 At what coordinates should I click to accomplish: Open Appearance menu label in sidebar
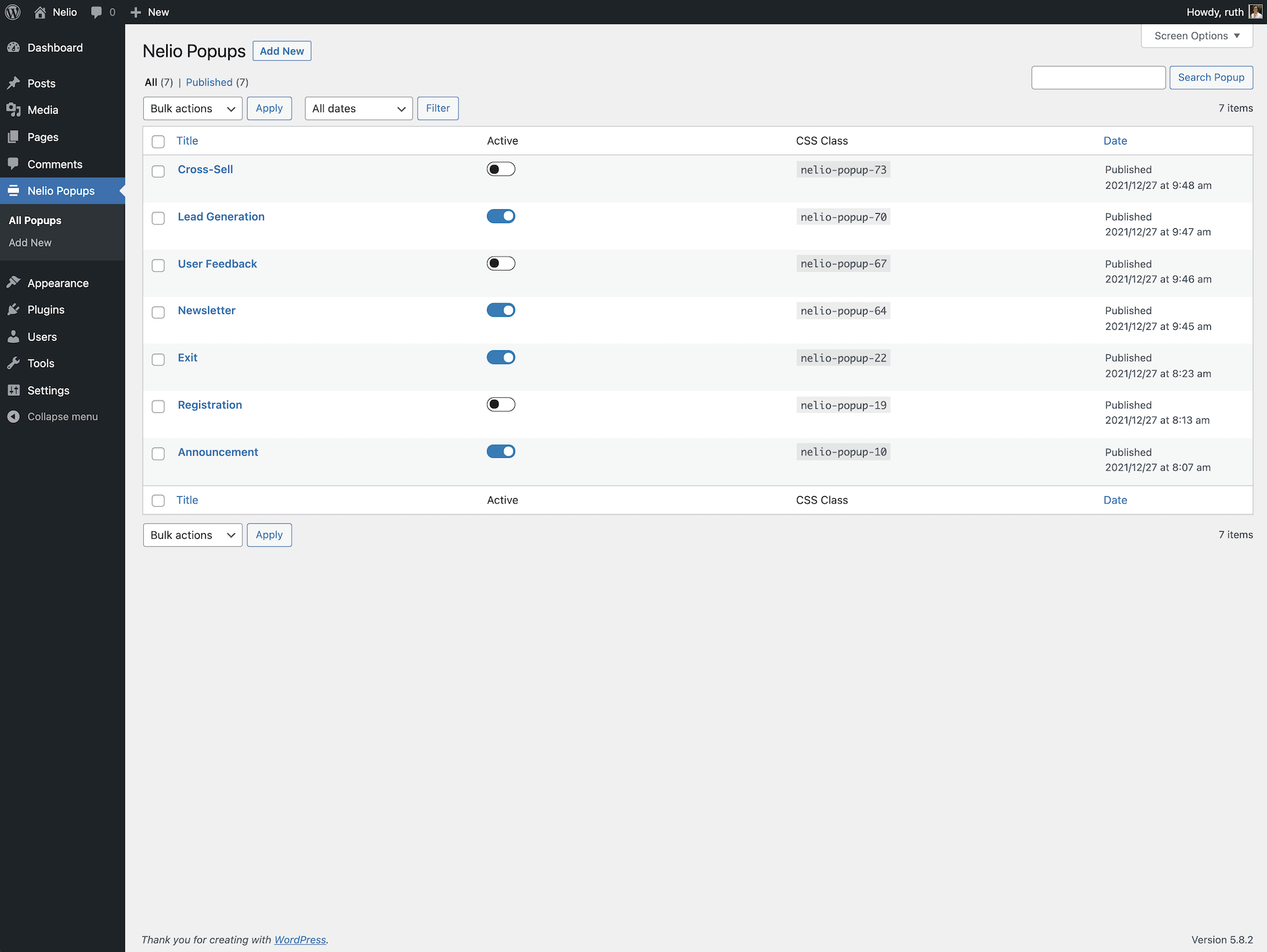click(x=58, y=283)
